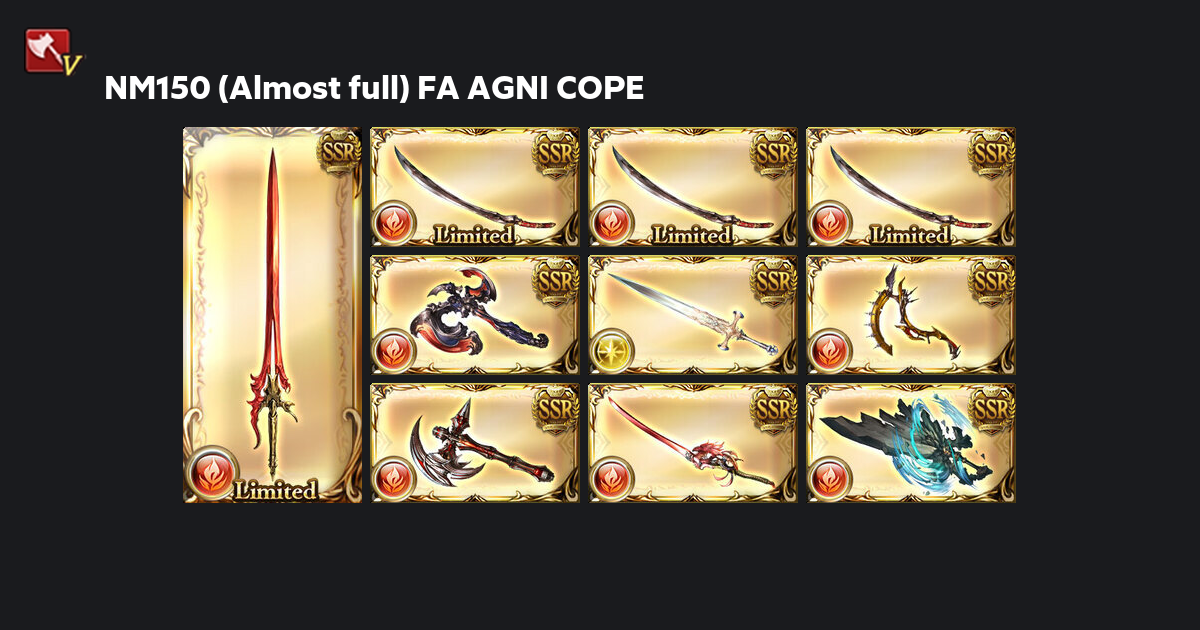1200x630 pixels.
Task: Click fire element icon on blue greatsword
Action: pos(830,479)
